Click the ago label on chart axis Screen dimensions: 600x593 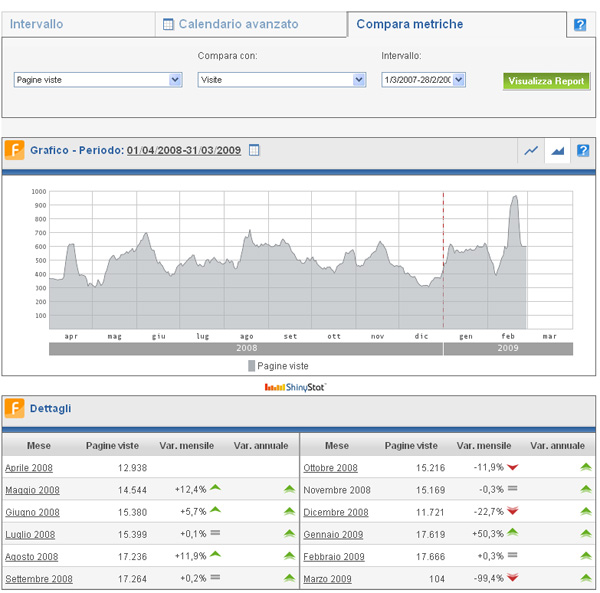point(246,336)
